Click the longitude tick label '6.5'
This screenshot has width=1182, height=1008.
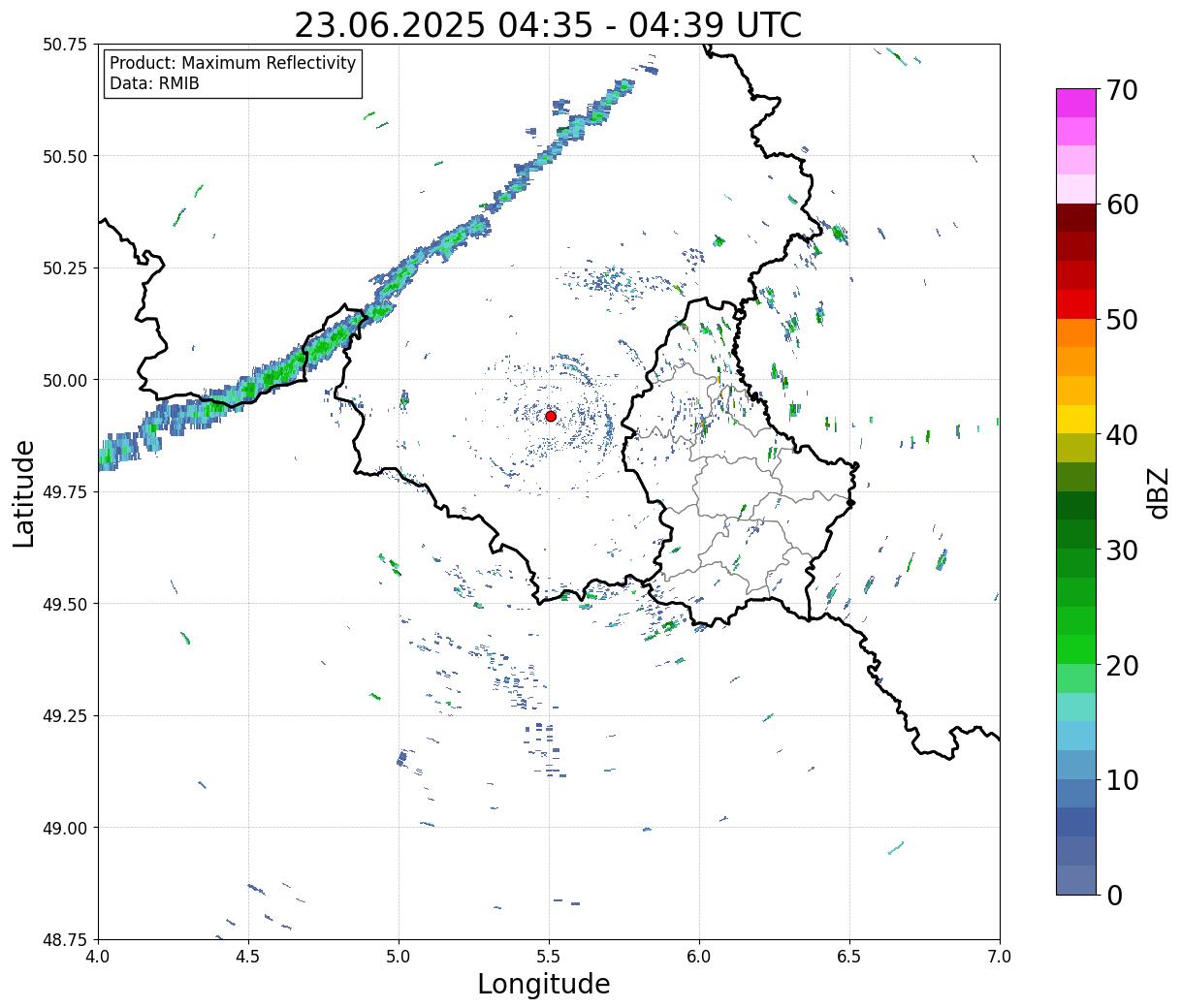849,957
